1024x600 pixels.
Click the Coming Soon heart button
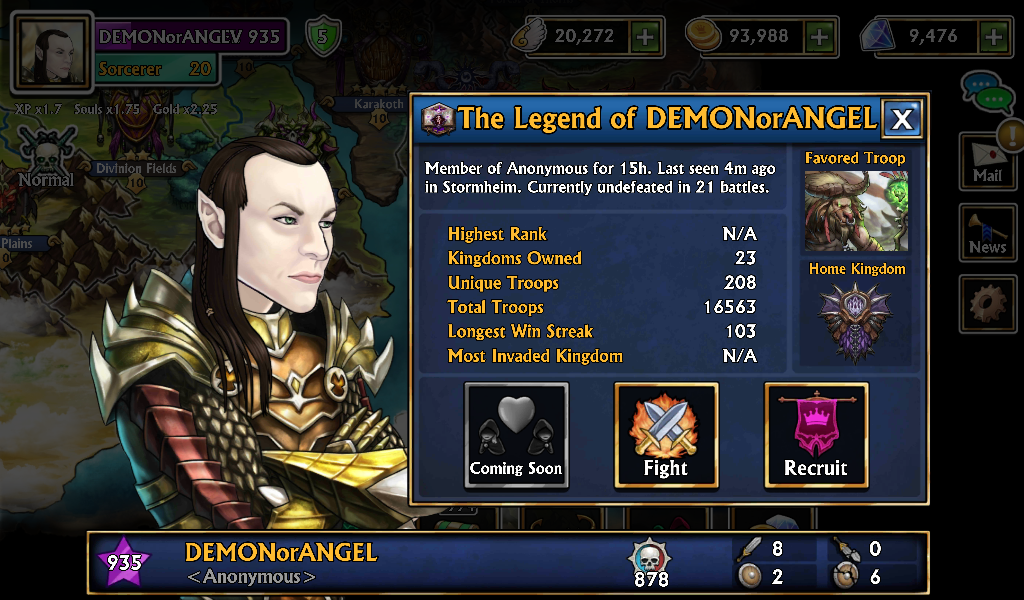pos(516,435)
